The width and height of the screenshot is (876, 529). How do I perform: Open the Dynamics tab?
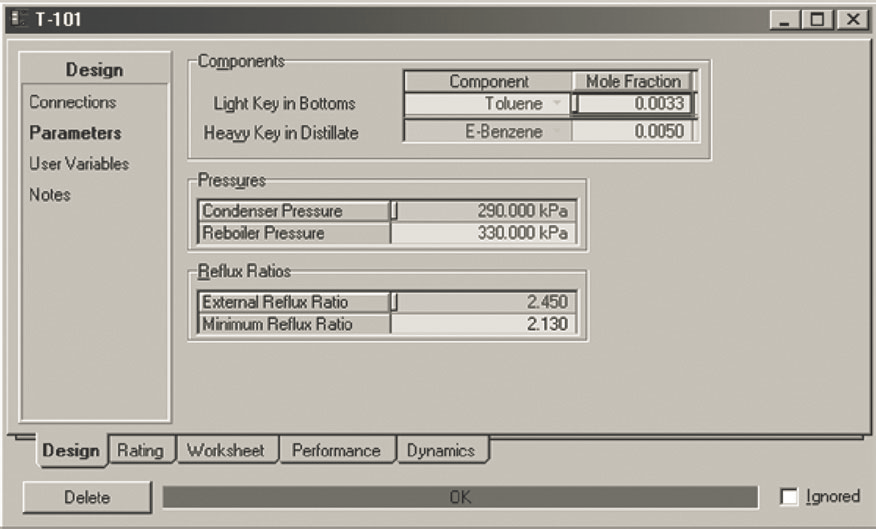pyautogui.click(x=441, y=451)
